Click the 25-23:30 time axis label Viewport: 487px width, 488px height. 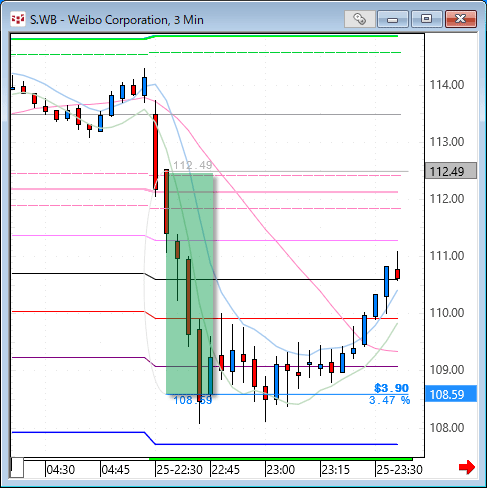point(400,470)
